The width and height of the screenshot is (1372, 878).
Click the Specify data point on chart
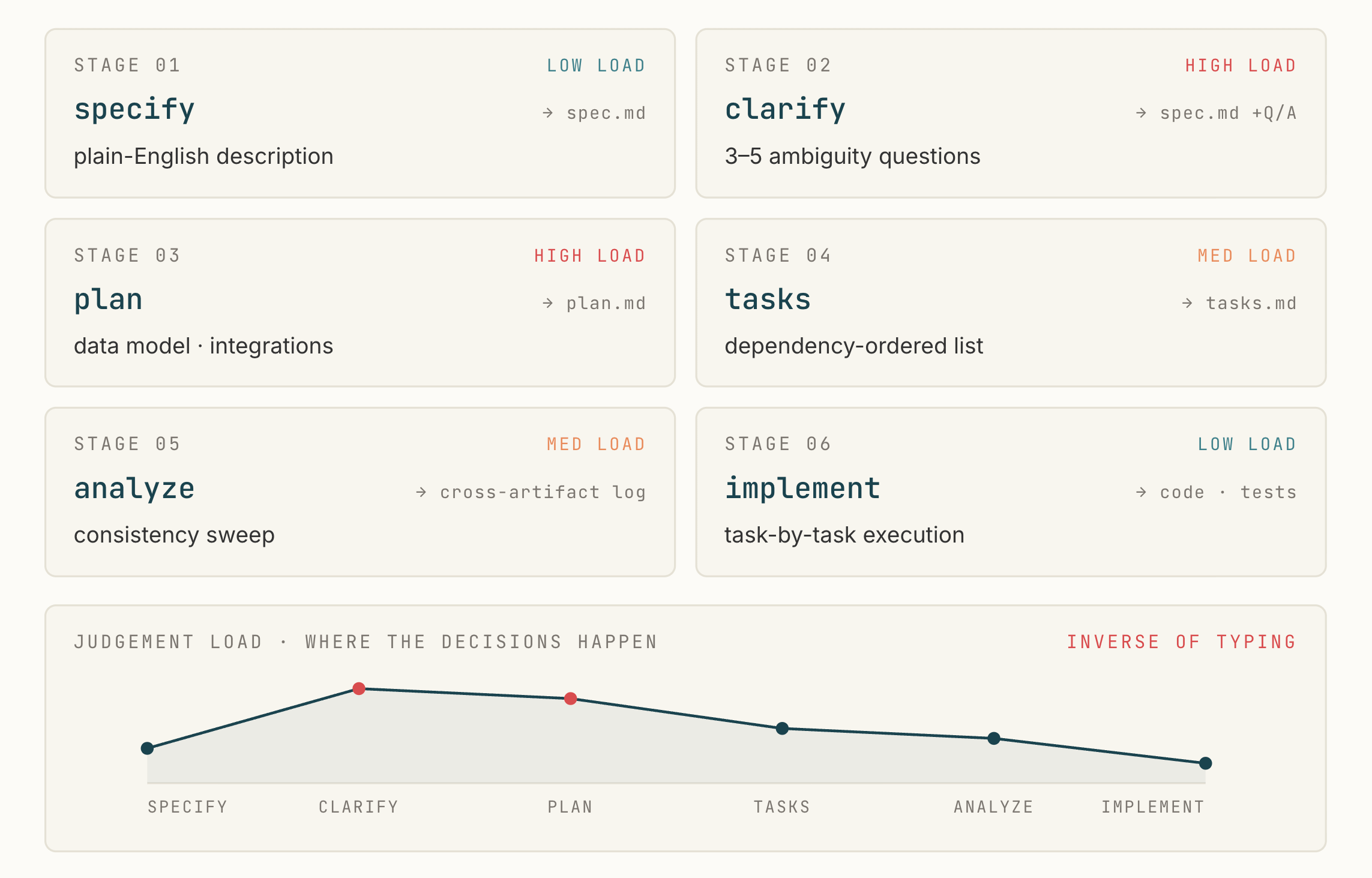tap(147, 748)
